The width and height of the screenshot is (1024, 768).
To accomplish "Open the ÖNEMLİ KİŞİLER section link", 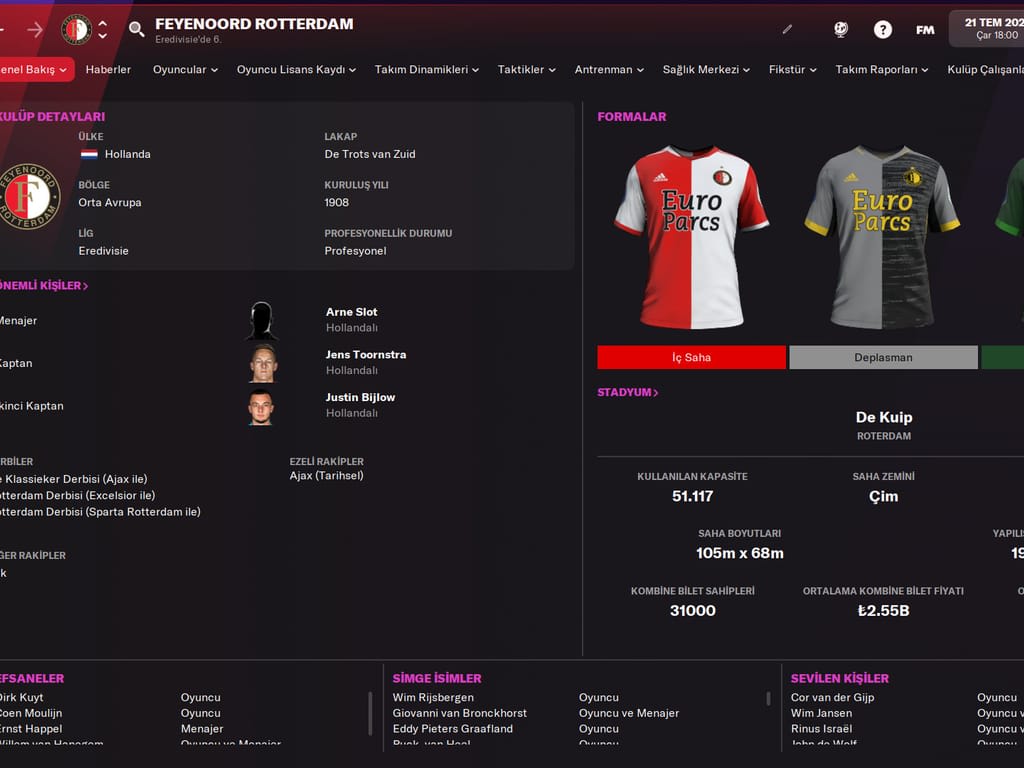I will [43, 285].
